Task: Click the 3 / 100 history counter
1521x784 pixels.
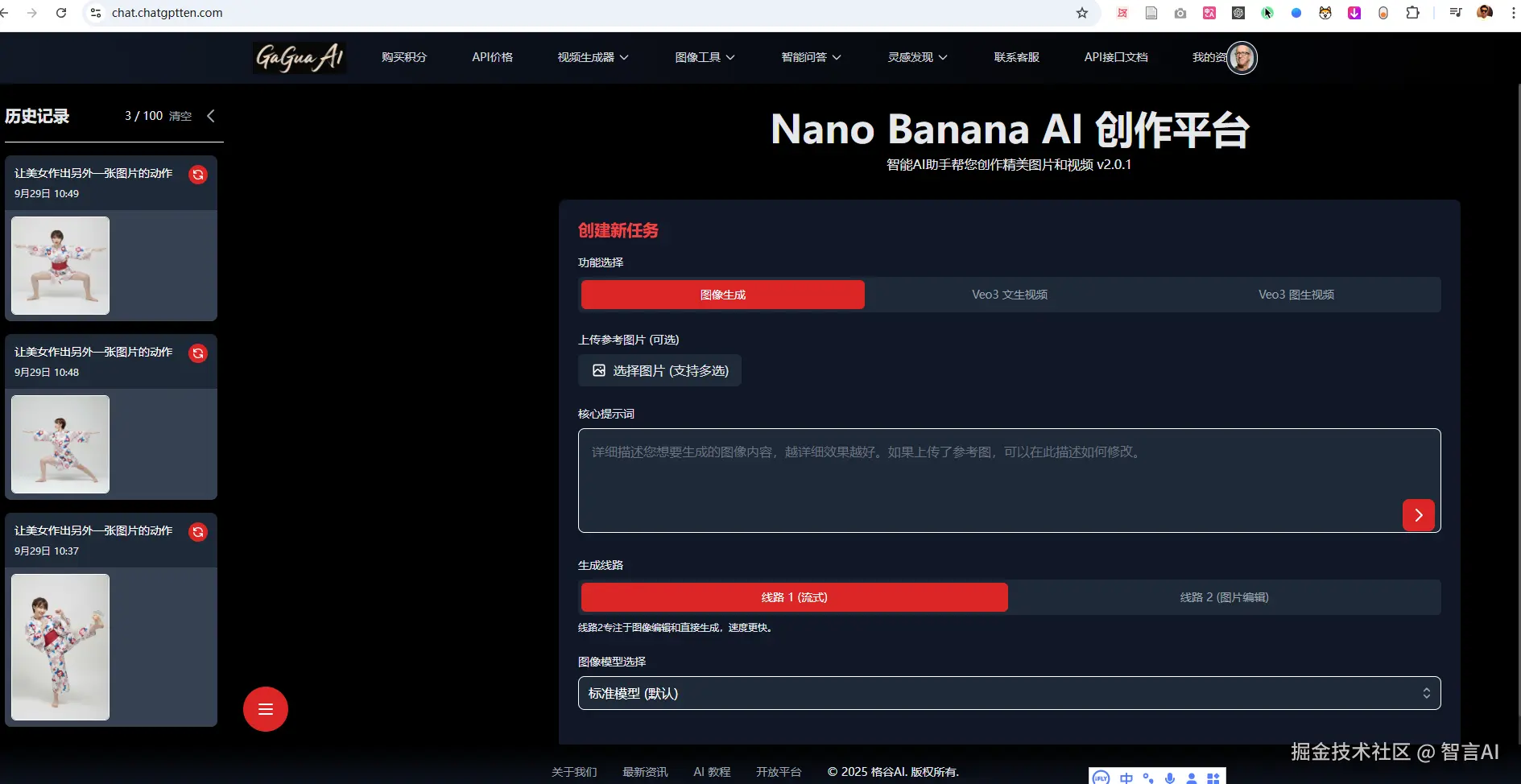Action: pos(143,116)
